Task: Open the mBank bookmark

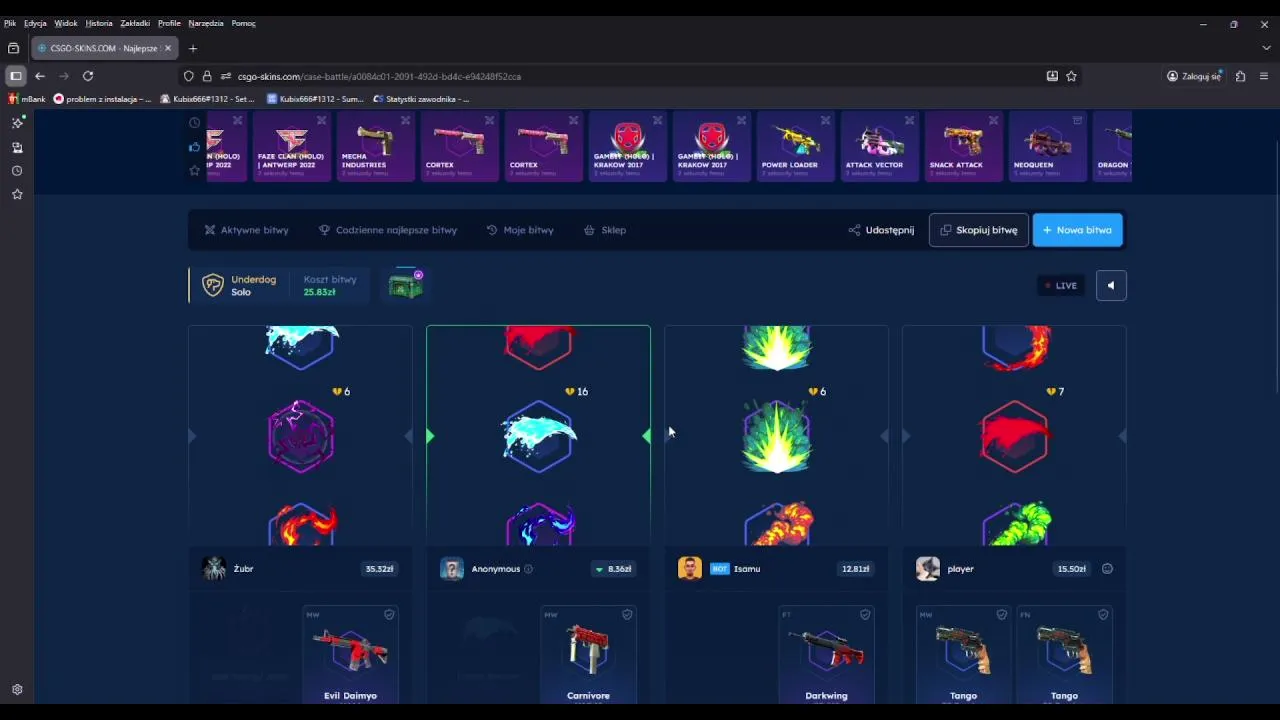Action: (27, 99)
